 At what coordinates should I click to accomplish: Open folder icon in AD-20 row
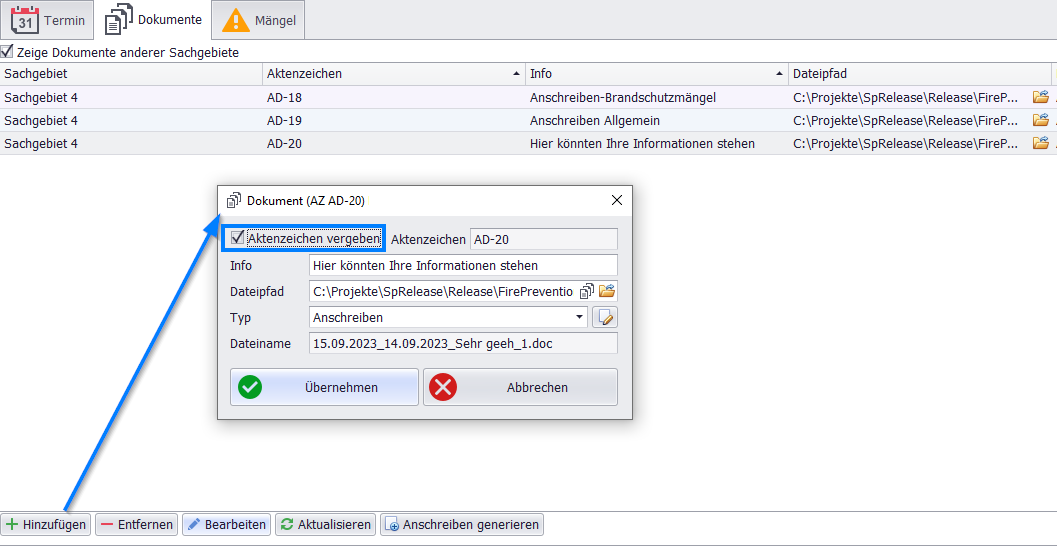[x=1040, y=143]
